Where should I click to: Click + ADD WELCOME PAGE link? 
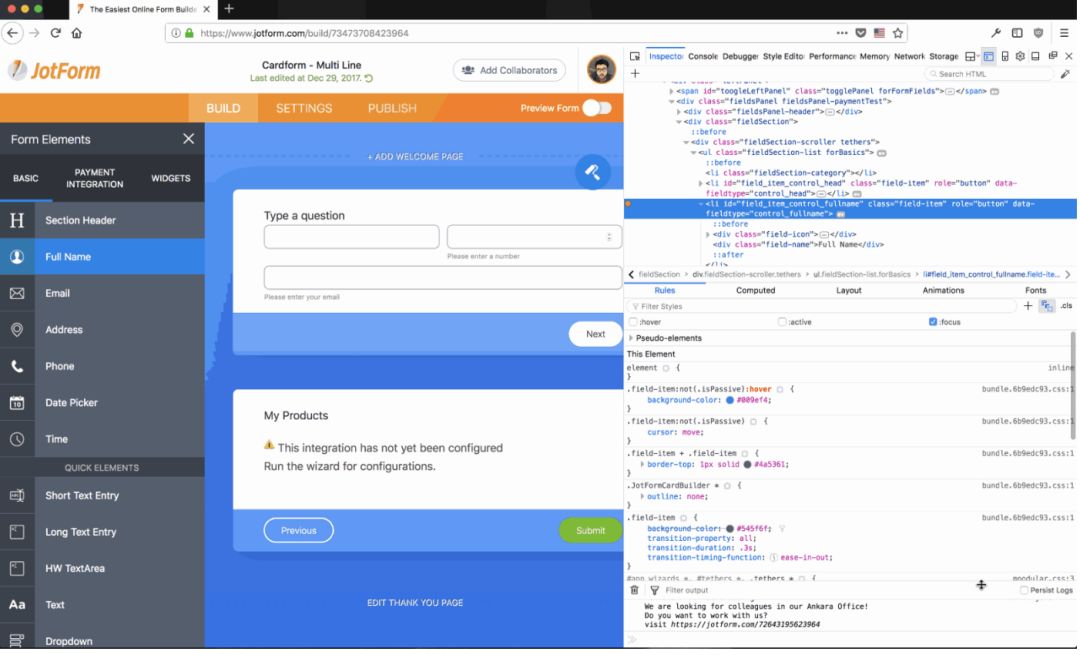point(415,157)
